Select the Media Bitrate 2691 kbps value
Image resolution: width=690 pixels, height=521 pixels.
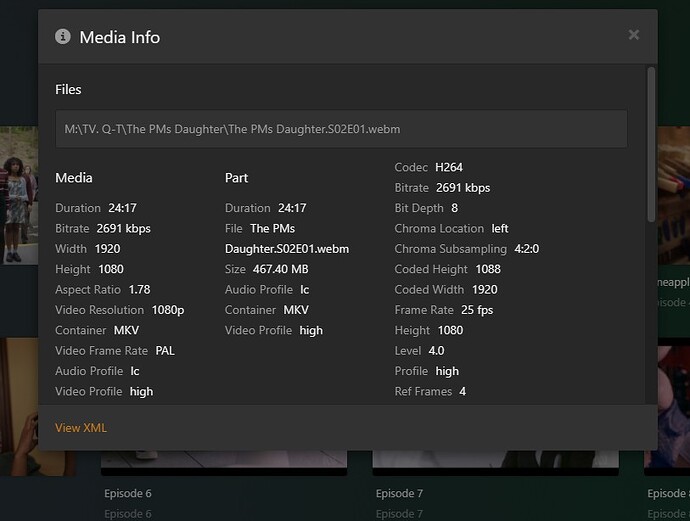click(x=124, y=228)
